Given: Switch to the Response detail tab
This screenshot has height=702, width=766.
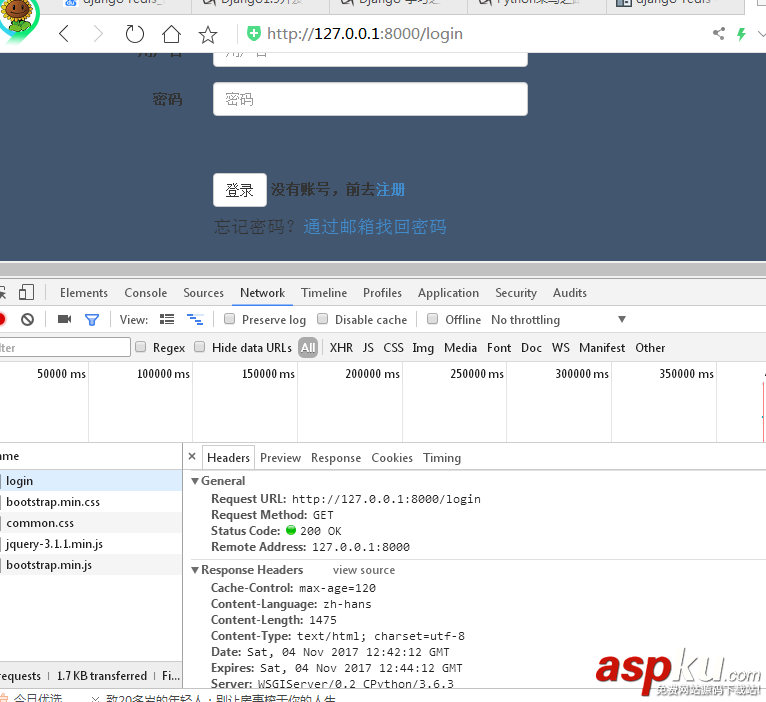Looking at the screenshot, I should [336, 458].
